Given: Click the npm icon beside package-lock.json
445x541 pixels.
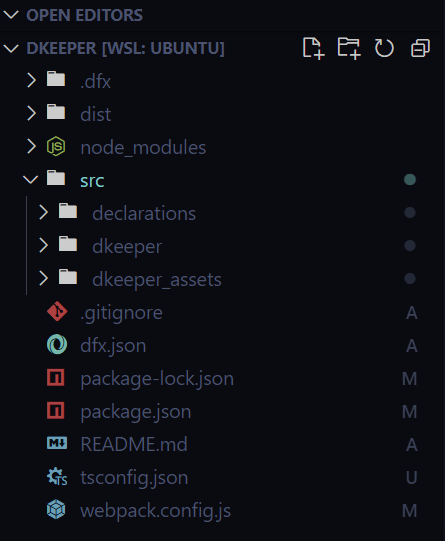Looking at the screenshot, I should click(56, 377).
